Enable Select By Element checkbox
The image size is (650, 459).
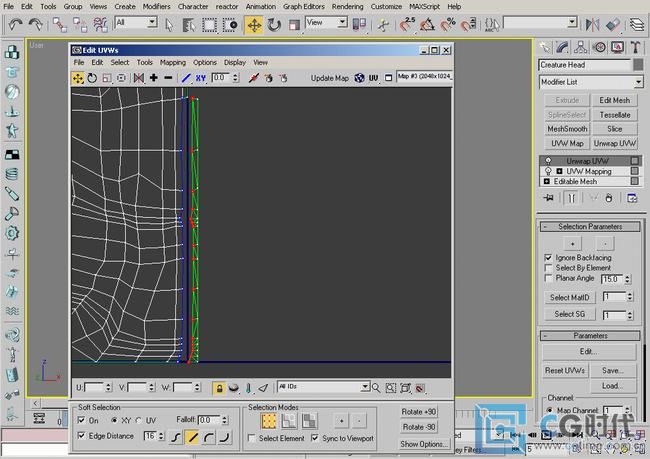(548, 268)
